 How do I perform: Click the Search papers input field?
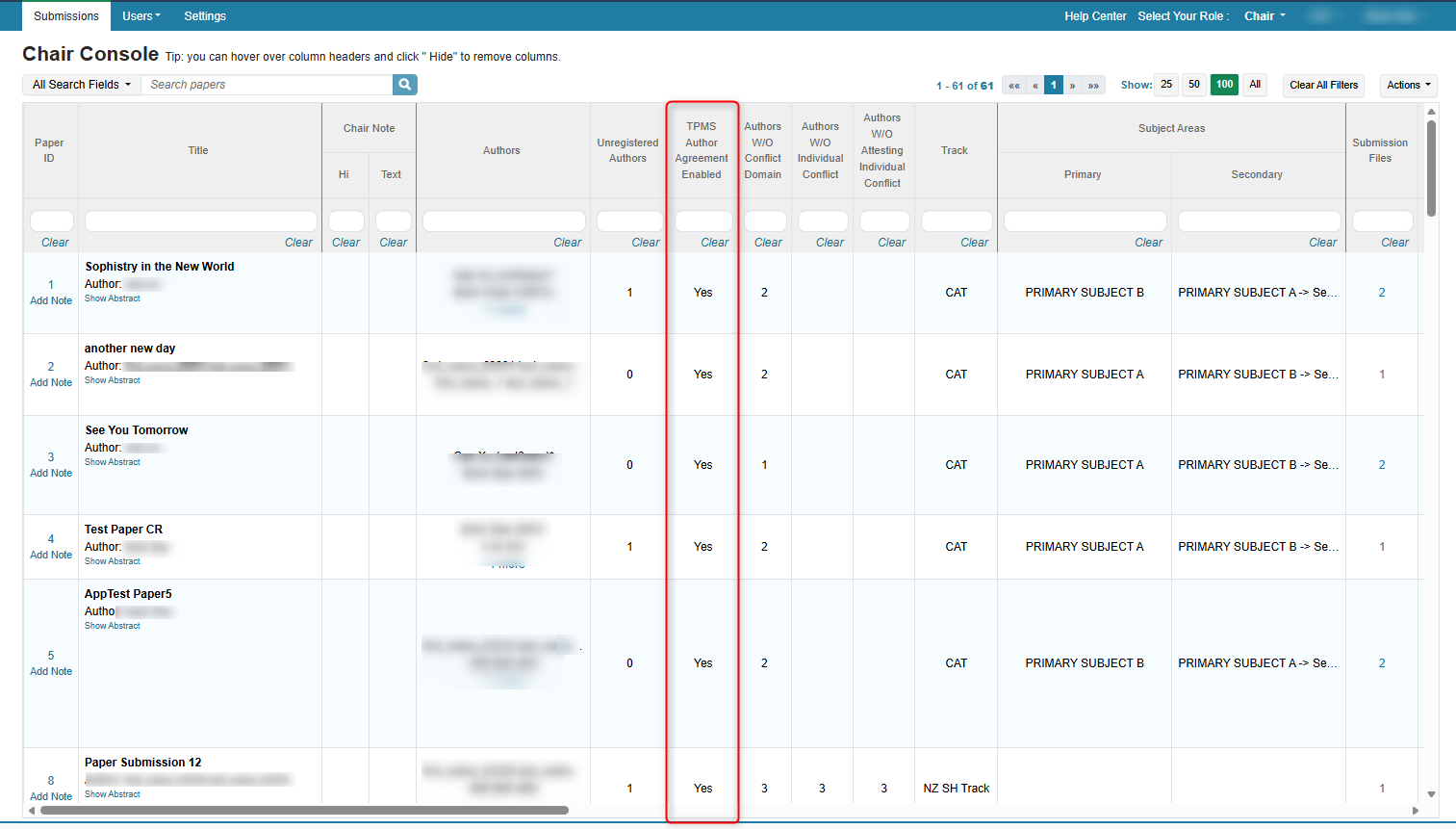(x=267, y=85)
